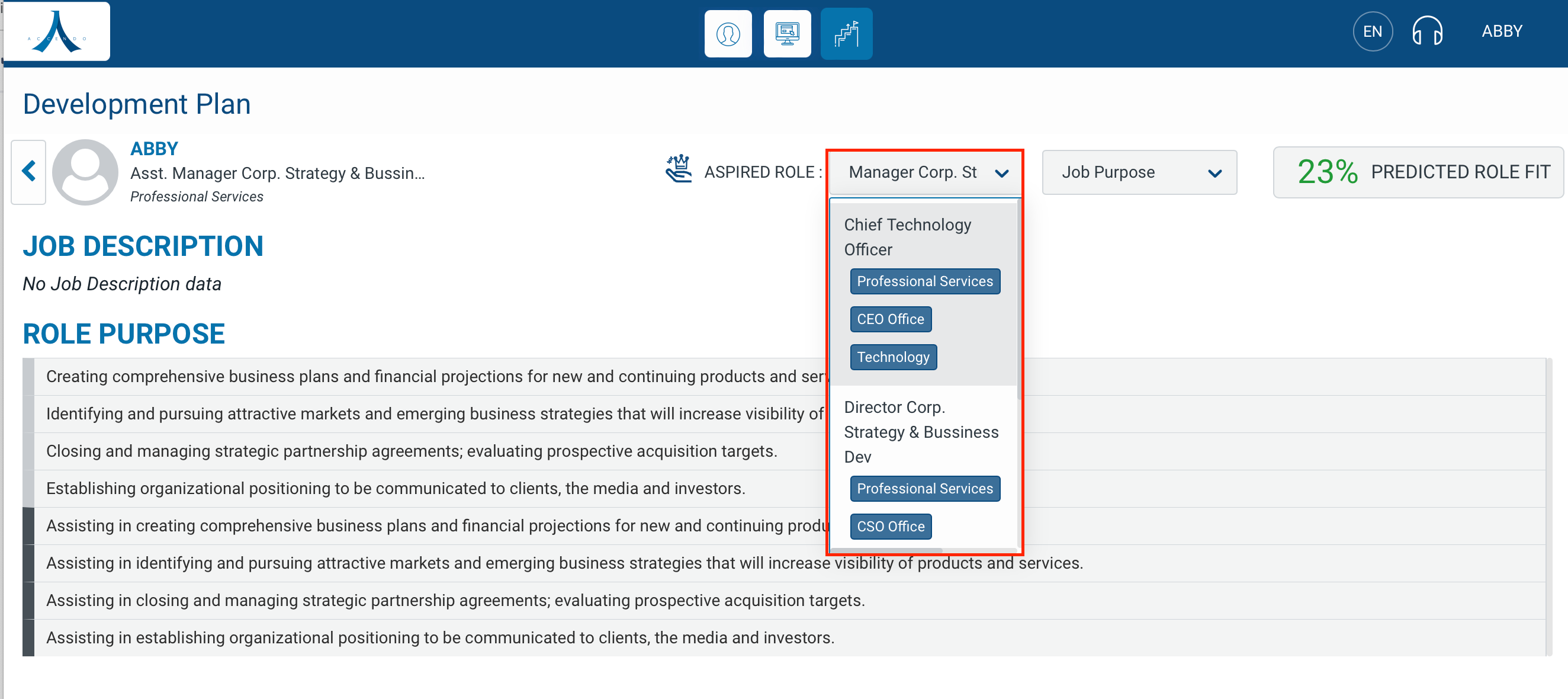Click the aspired role crown icon
The width and height of the screenshot is (1568, 699).
(678, 169)
